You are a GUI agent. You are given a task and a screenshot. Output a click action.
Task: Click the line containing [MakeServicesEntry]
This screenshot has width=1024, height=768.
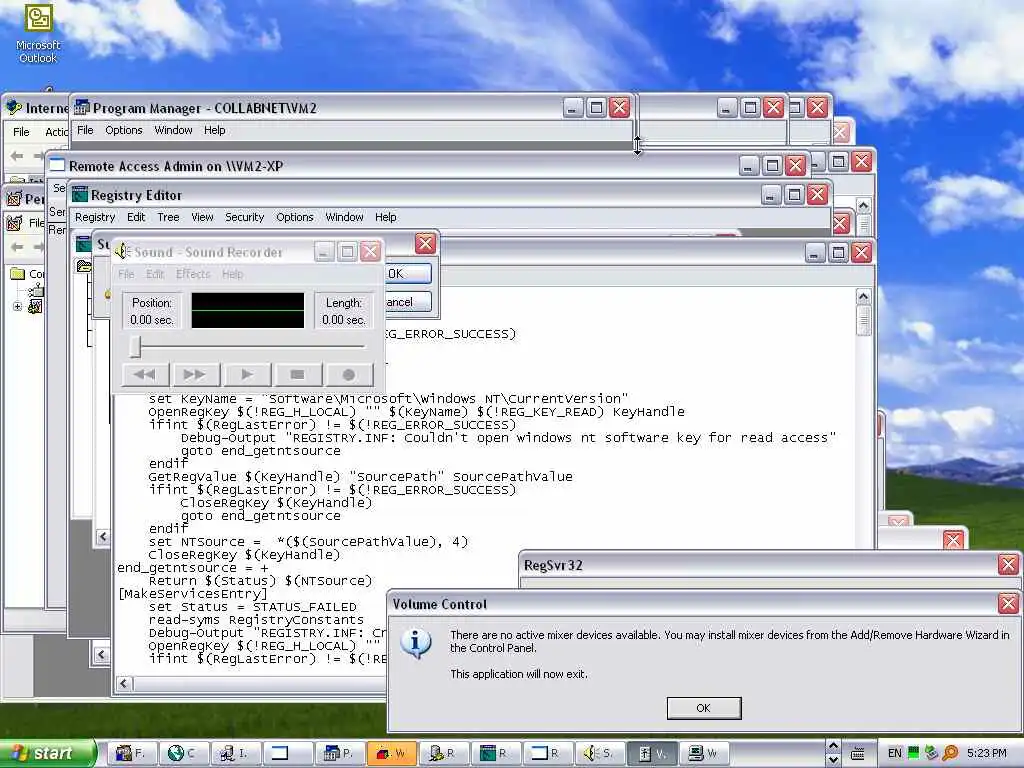pos(193,594)
